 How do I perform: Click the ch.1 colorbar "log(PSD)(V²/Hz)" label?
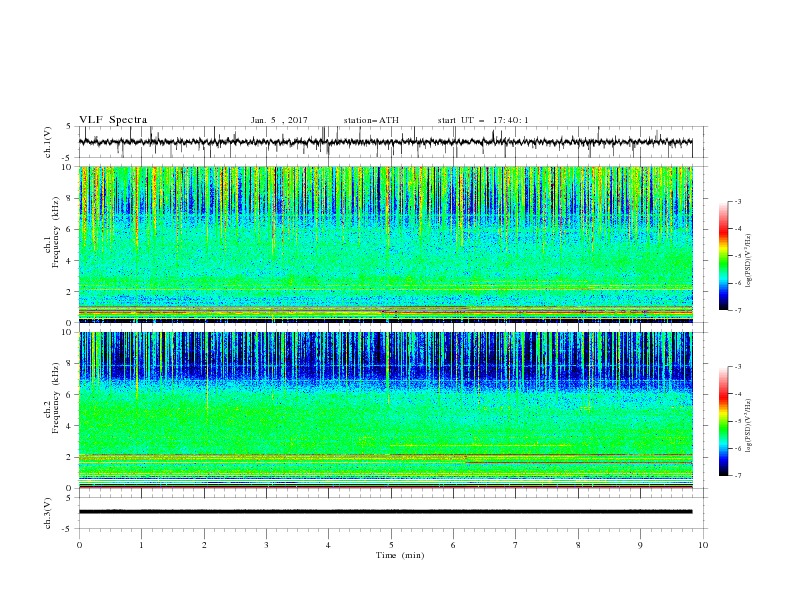pos(748,261)
